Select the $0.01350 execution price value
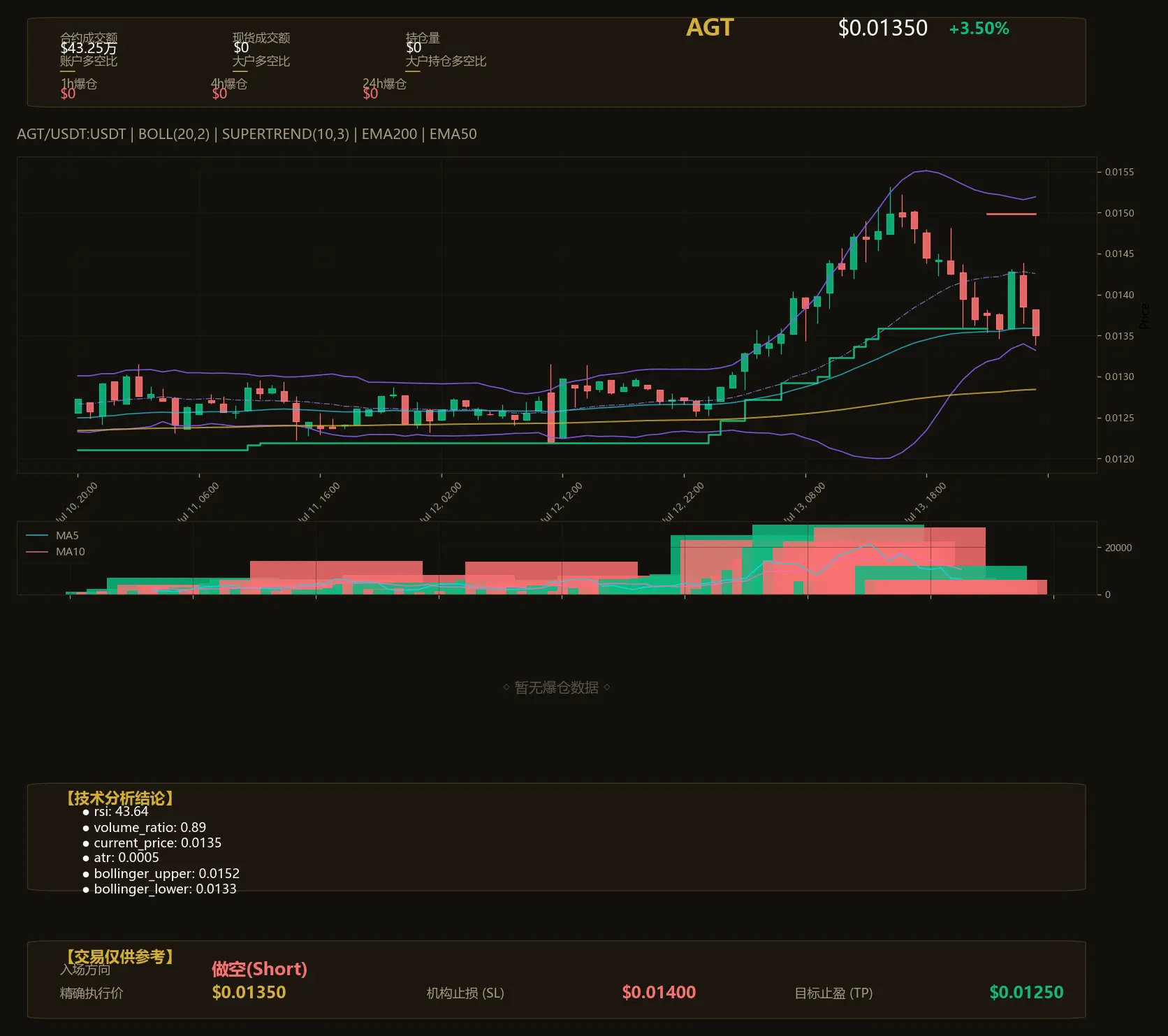The width and height of the screenshot is (1168, 1036). [249, 993]
